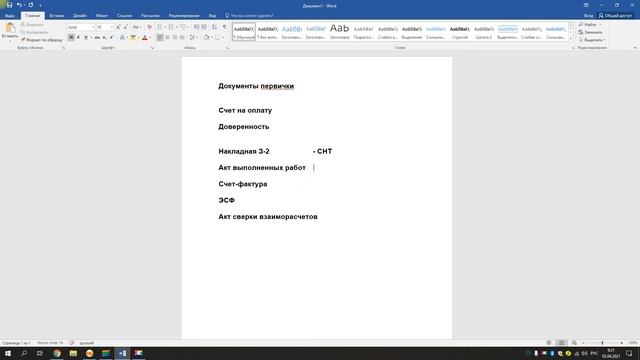Click the Format Painter (Формат по образцу)
Viewport: 640px width, 360px height.
click(42, 40)
